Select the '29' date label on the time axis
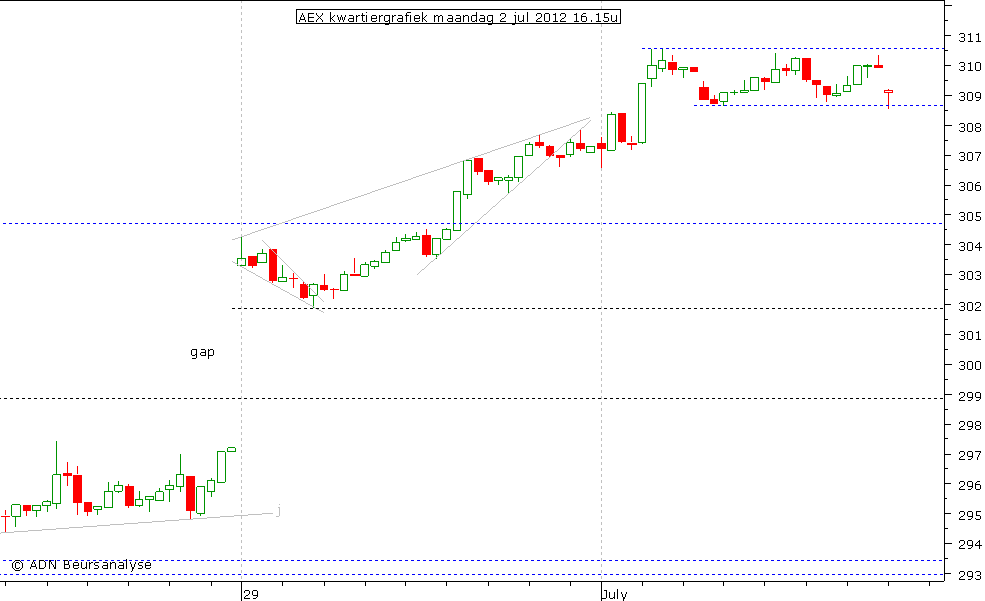 tap(251, 594)
